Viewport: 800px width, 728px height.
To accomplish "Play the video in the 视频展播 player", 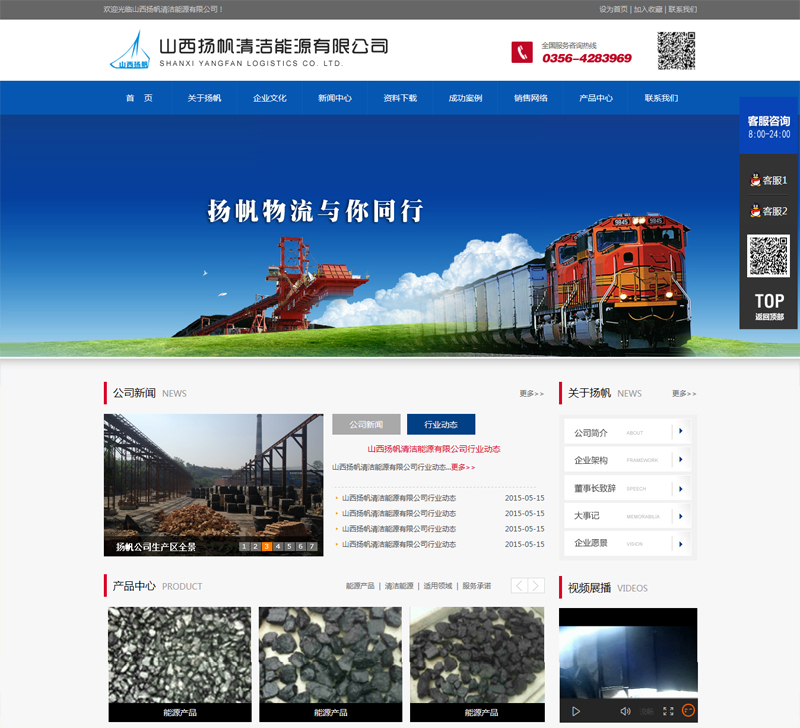I will [575, 711].
